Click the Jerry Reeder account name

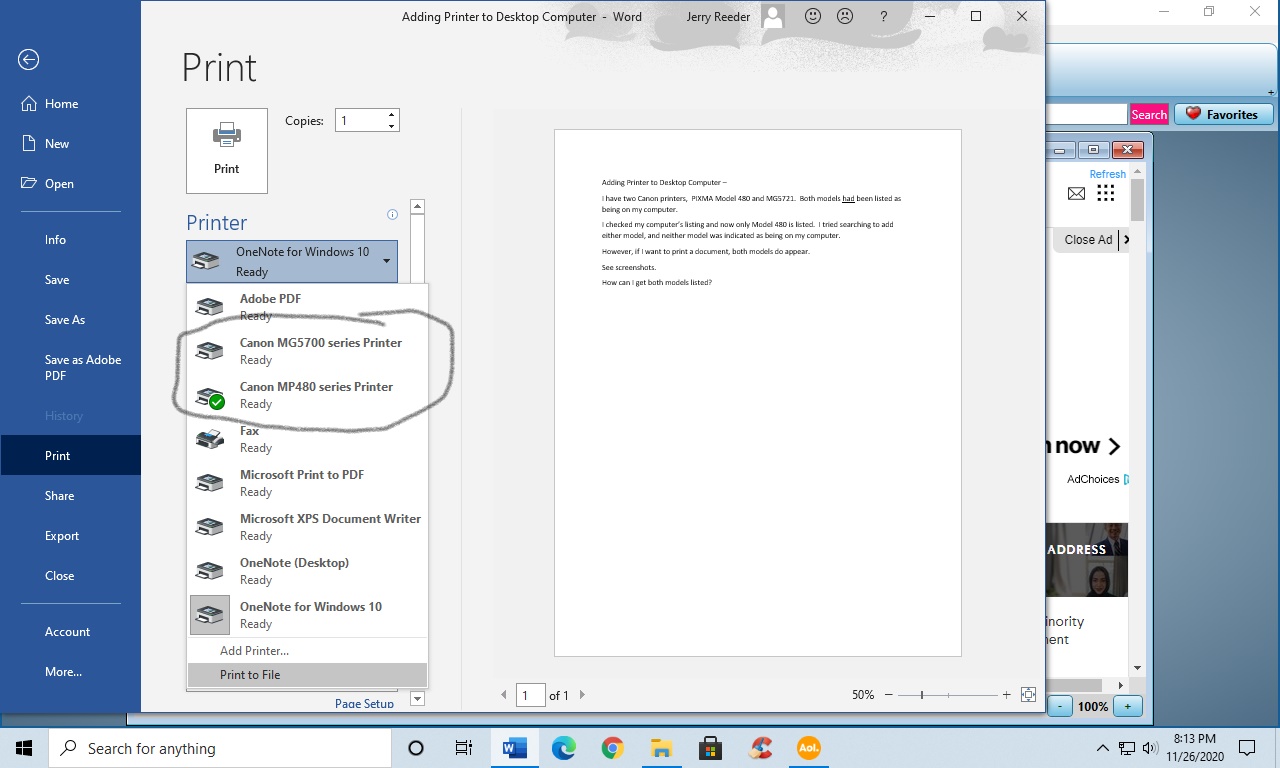[720, 17]
